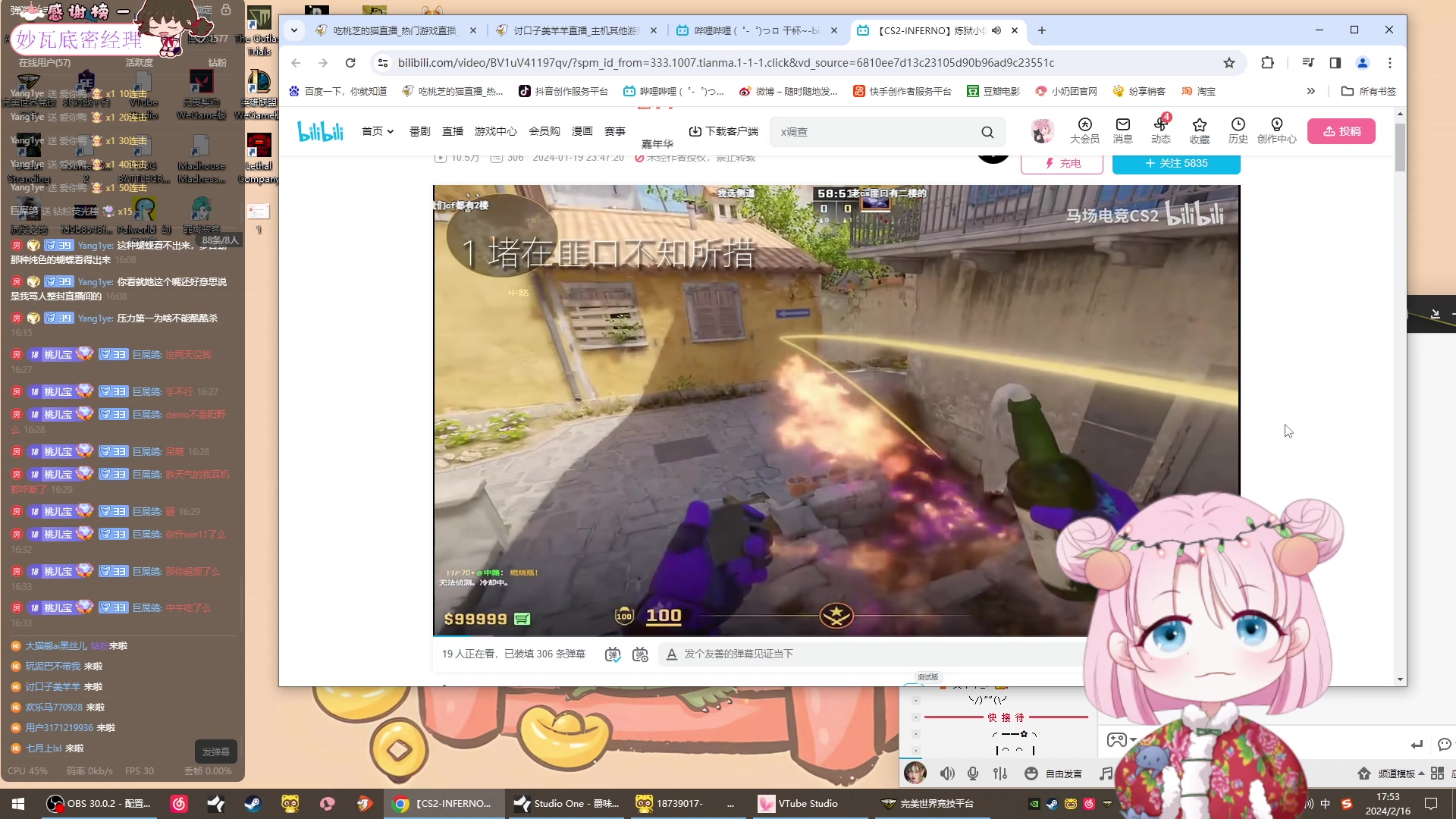Focus the danmaku input 发个友善的弹幕见证当下

[872, 654]
